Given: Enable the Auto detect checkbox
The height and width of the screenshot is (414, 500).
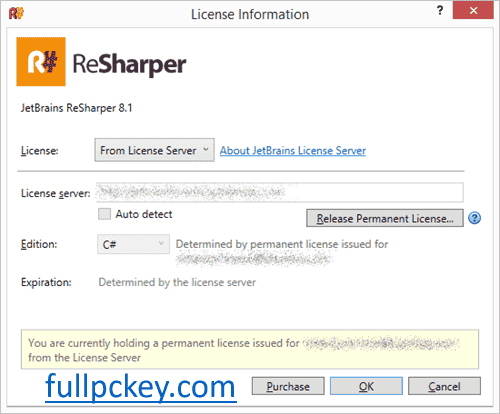Looking at the screenshot, I should pos(104,214).
